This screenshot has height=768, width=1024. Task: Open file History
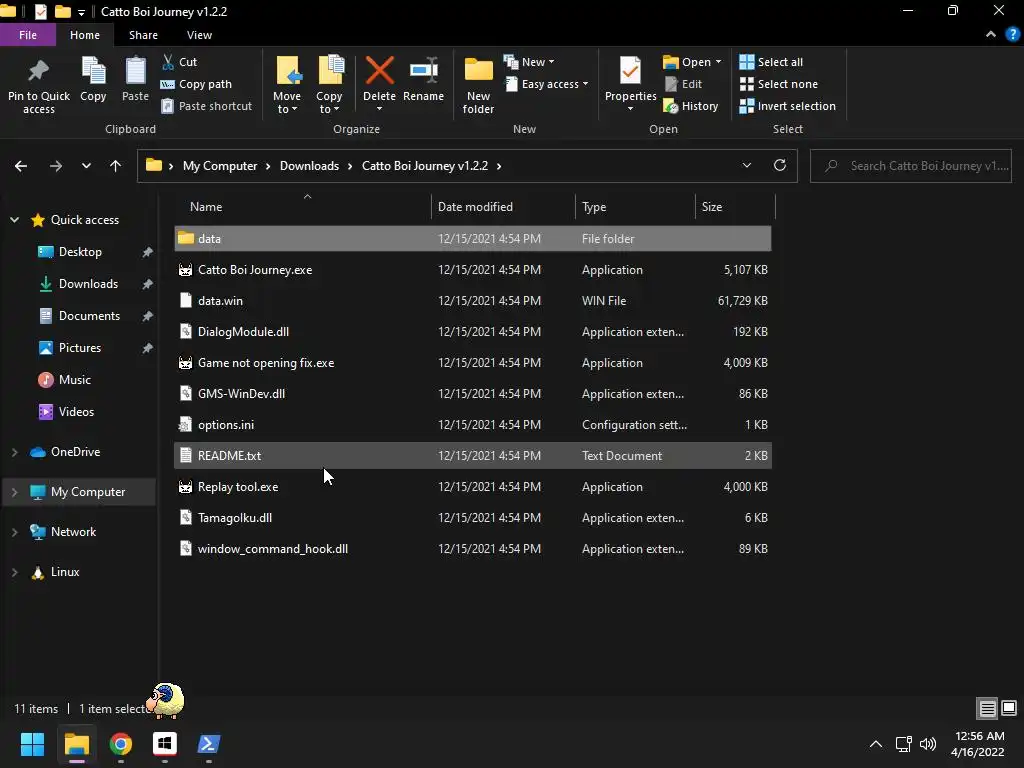tap(690, 106)
